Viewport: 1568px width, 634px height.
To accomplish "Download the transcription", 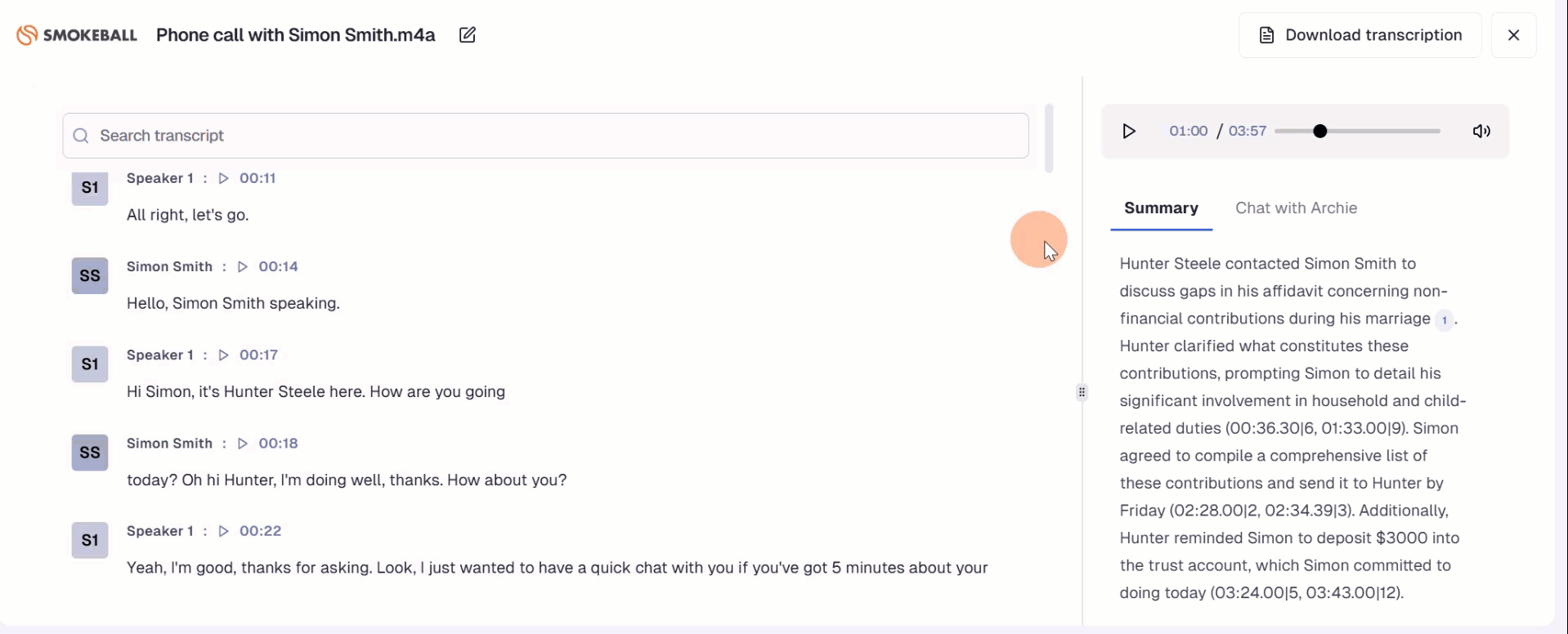I will (x=1360, y=35).
